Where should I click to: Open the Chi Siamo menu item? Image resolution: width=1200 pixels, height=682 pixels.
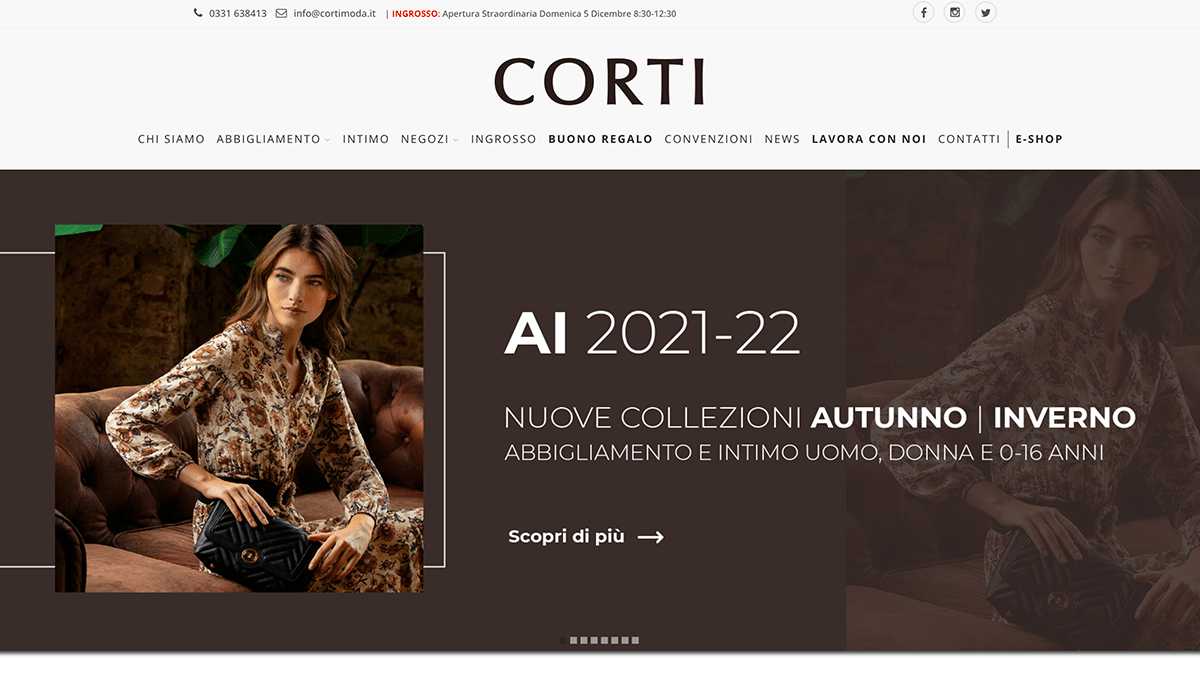coord(171,139)
